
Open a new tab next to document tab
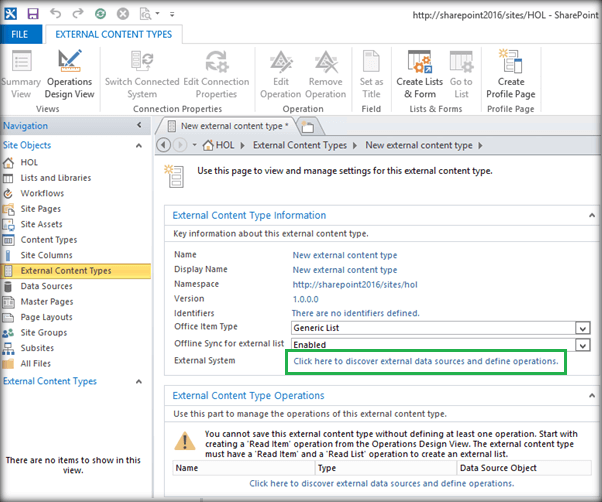pyautogui.click(x=308, y=127)
